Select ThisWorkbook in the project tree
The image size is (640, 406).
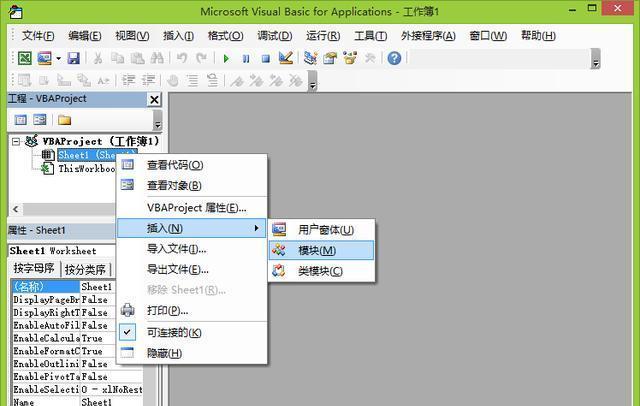pos(86,169)
